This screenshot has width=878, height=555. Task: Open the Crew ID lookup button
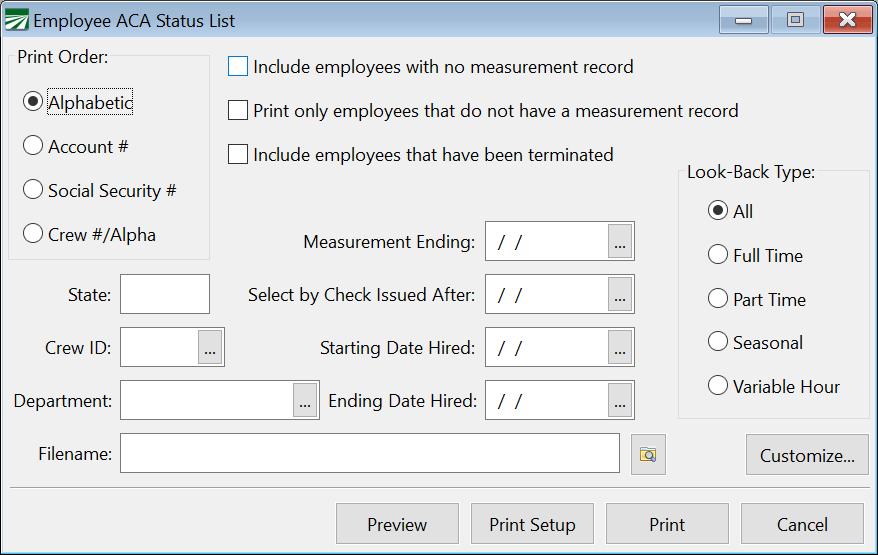click(x=210, y=347)
